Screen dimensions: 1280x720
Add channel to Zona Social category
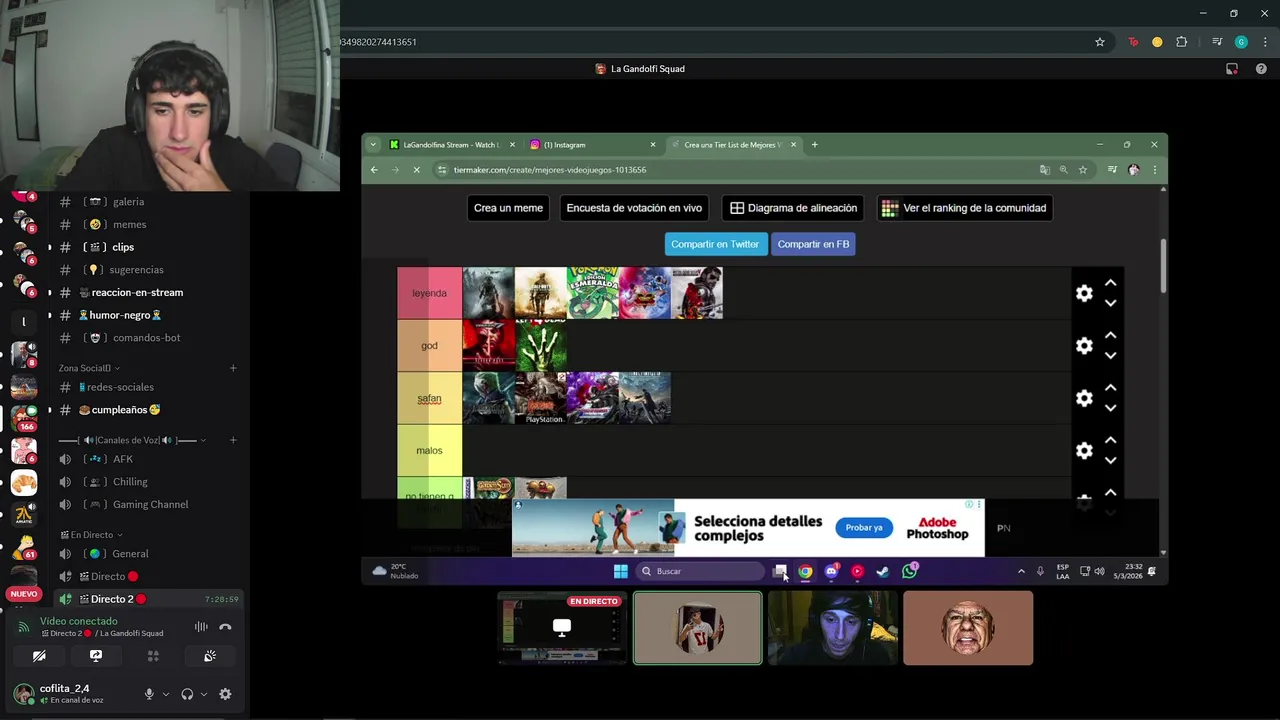(x=233, y=368)
